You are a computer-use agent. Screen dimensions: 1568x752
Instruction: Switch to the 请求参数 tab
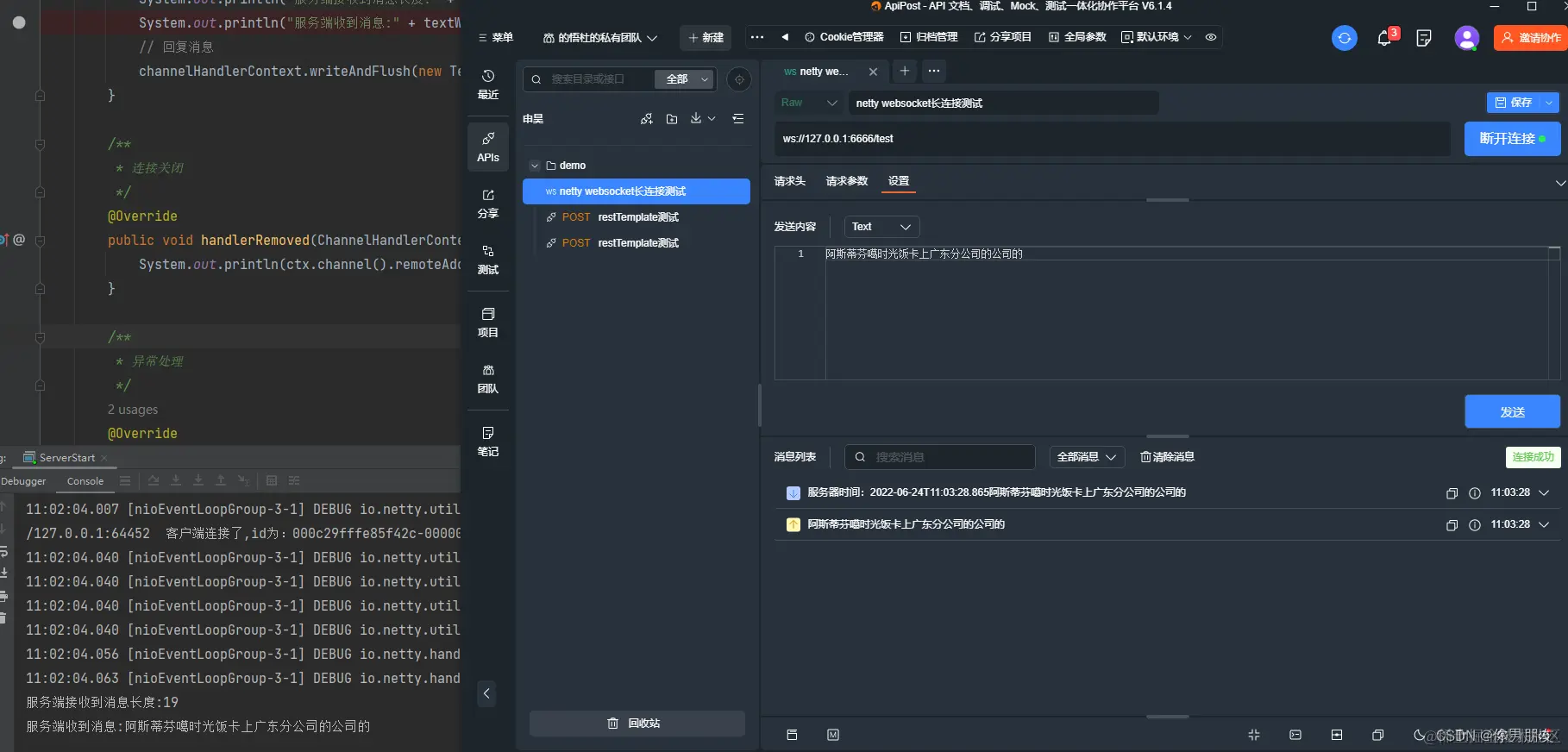pos(846,181)
